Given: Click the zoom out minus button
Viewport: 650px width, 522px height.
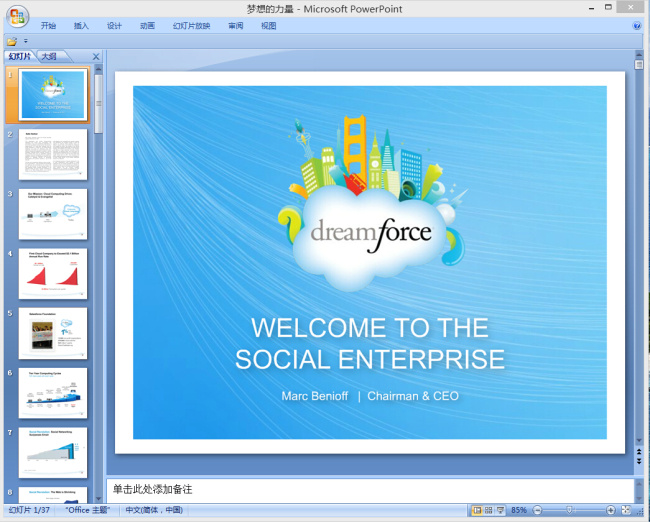Looking at the screenshot, I should pyautogui.click(x=537, y=510).
